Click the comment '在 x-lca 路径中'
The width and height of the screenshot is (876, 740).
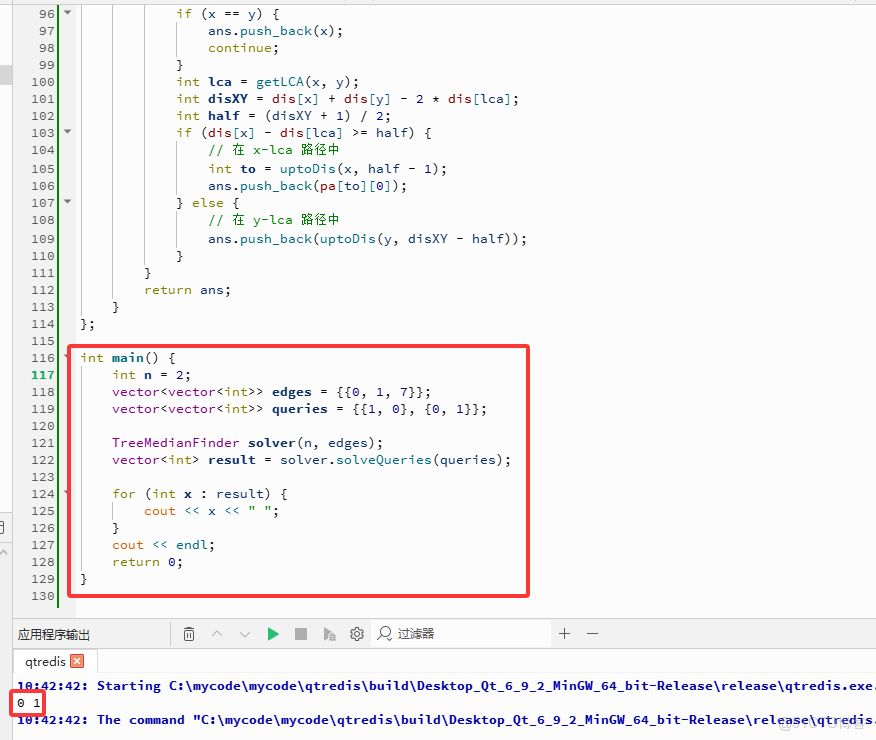pos(274,150)
